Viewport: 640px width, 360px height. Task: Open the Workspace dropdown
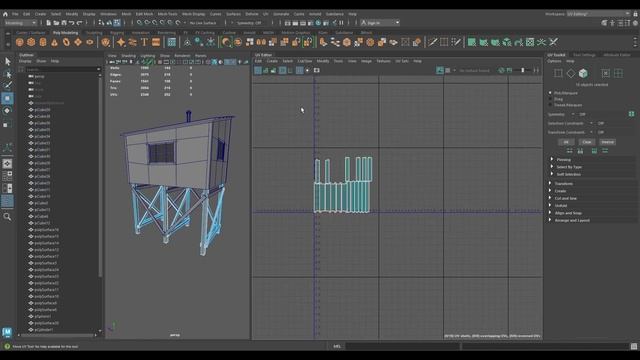(x=598, y=14)
